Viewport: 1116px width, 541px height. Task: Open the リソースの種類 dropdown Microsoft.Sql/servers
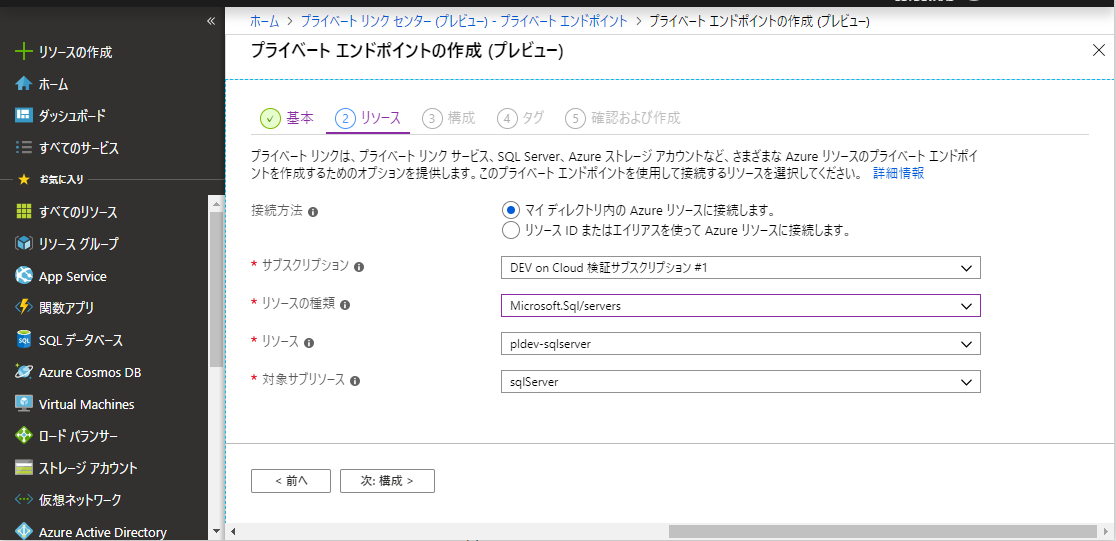click(x=741, y=305)
